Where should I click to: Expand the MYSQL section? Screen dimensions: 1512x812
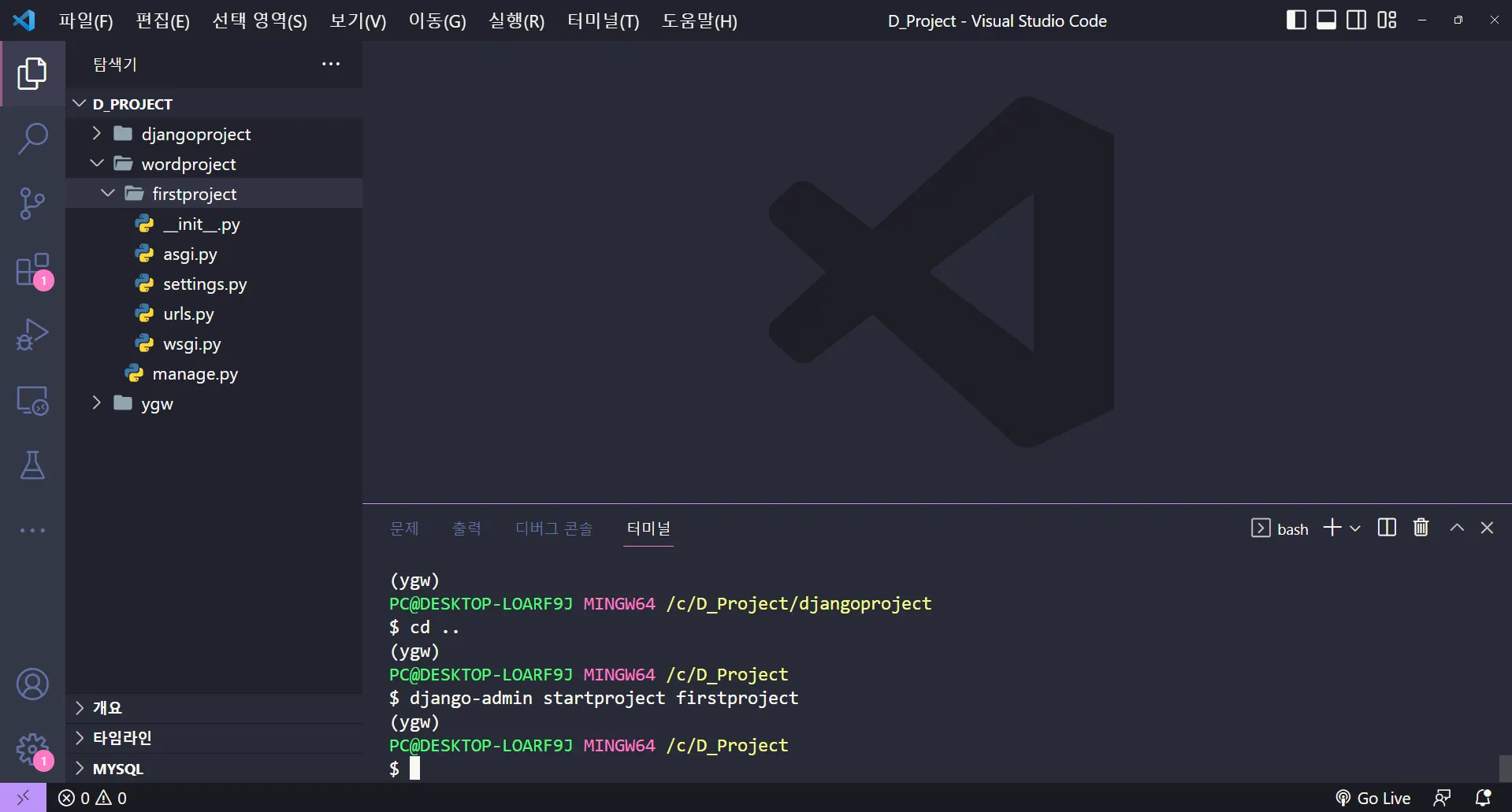pyautogui.click(x=214, y=768)
